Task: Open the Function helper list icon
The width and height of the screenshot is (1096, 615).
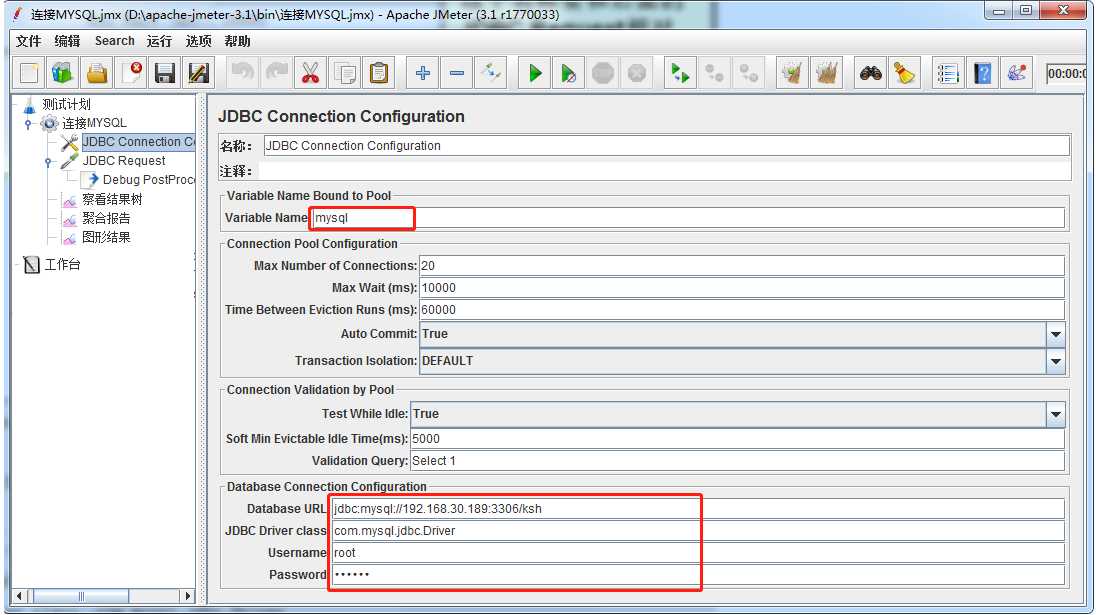Action: coord(948,73)
